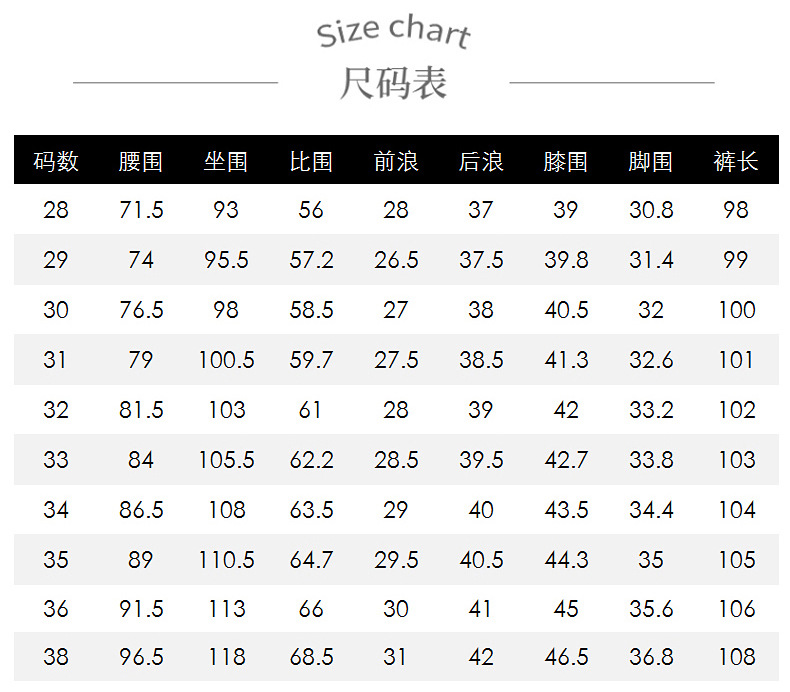Image resolution: width=790 pixels, height=692 pixels.
Task: Click the 尺码表 title text
Action: pos(393,83)
